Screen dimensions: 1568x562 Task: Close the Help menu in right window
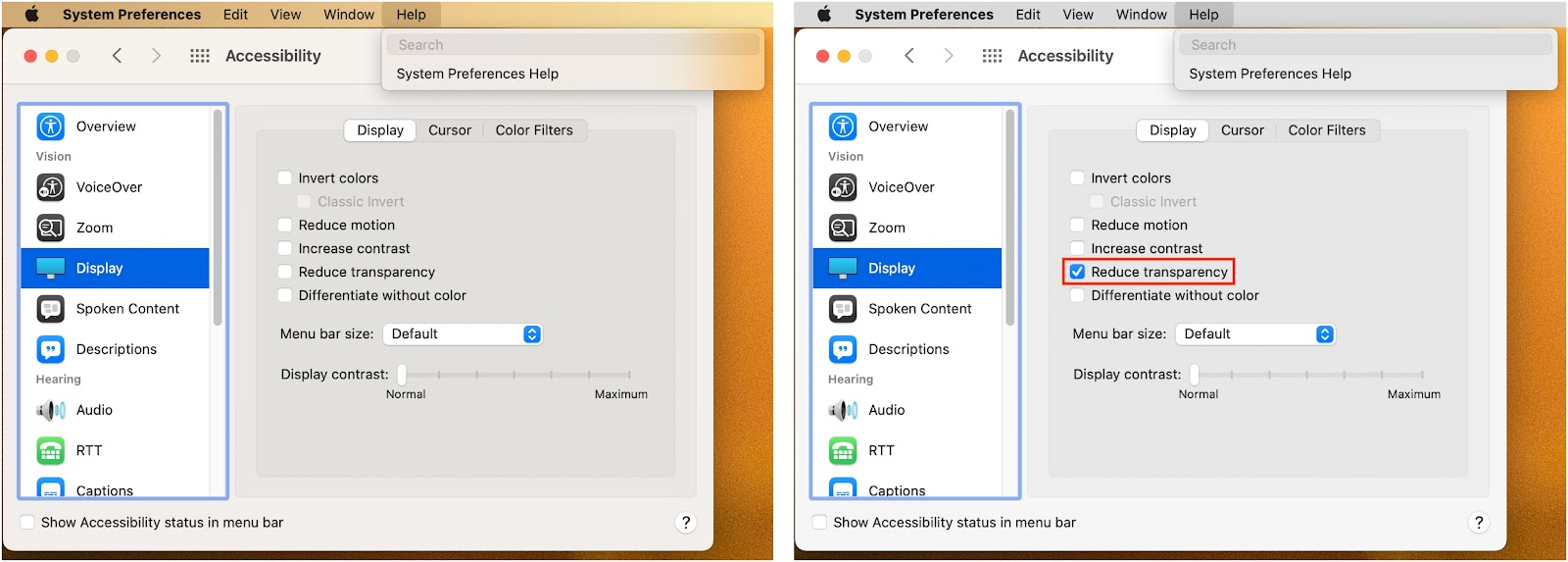coord(1203,15)
